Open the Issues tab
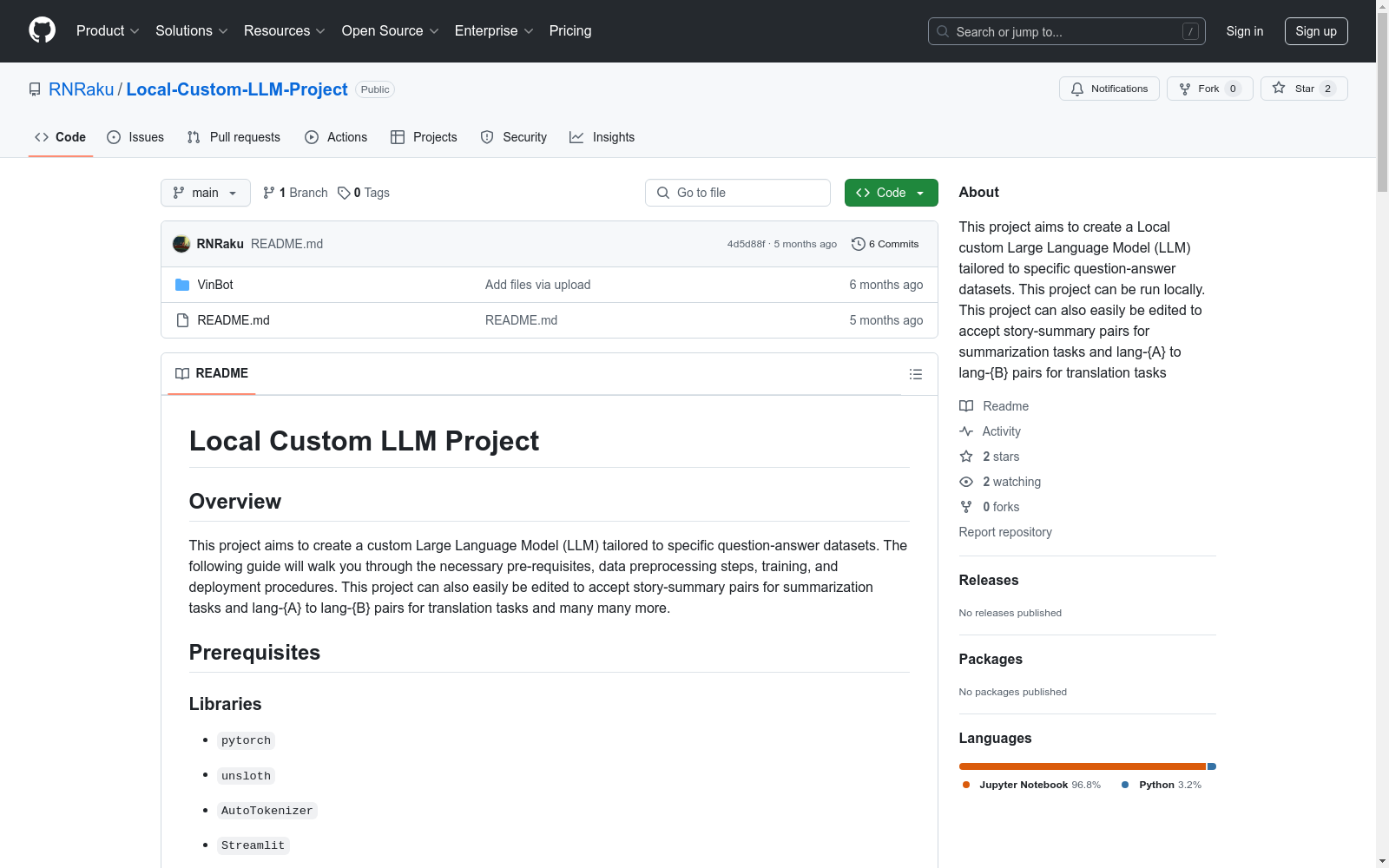Screen dimensions: 1389x868 coord(135,137)
